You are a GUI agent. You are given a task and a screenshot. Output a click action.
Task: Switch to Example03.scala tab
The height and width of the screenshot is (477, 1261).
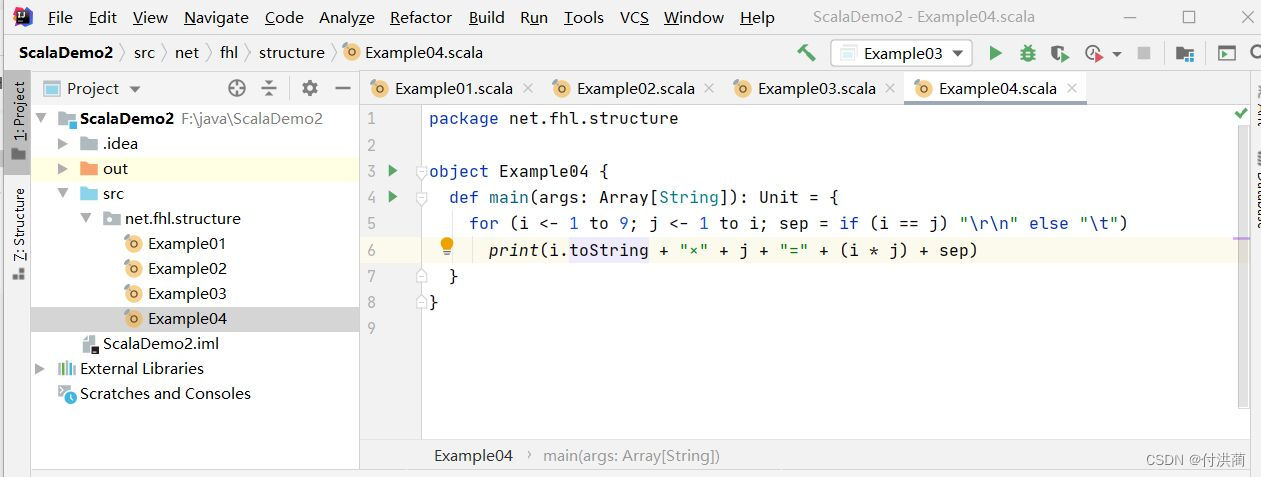coord(816,88)
